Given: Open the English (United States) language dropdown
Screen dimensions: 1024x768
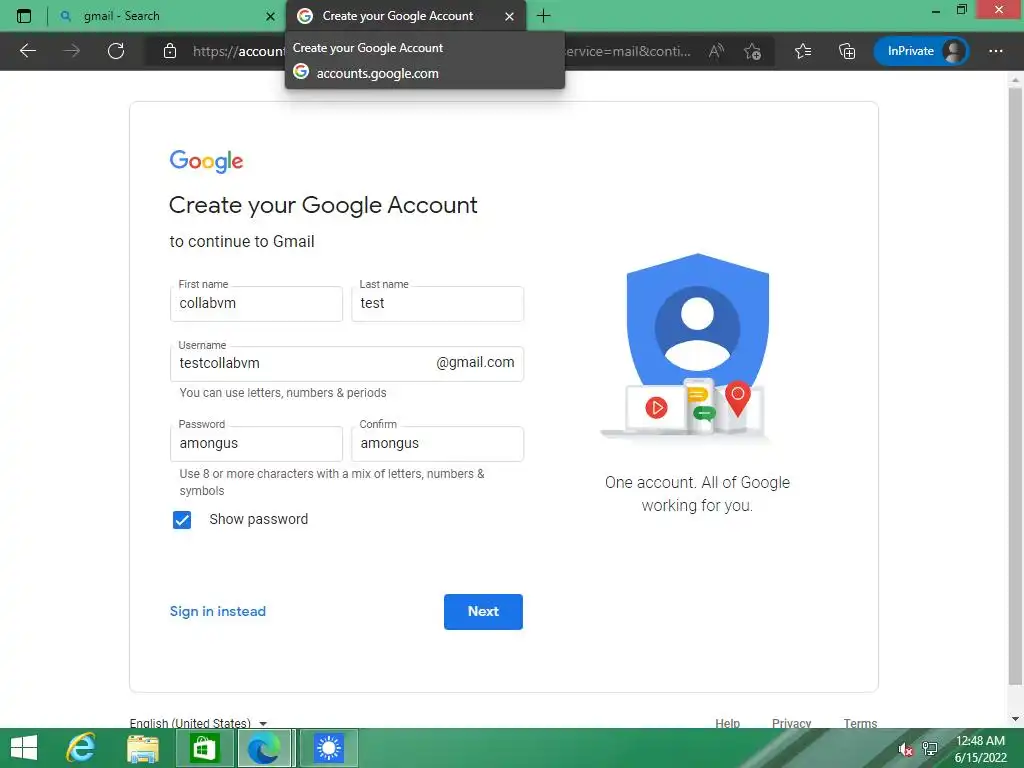Looking at the screenshot, I should [x=199, y=723].
